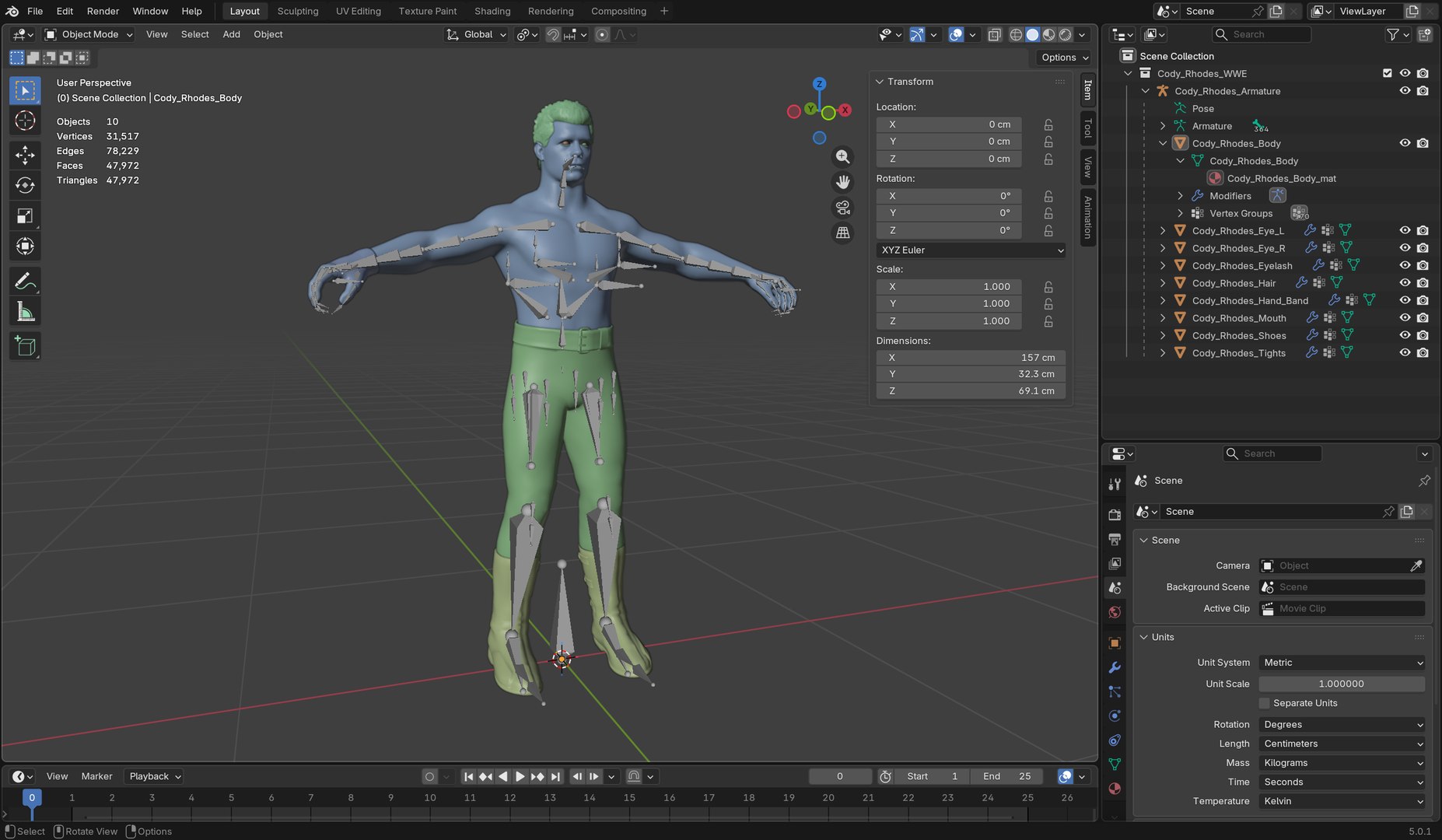Open the Tool sidebar tab
This screenshot has width=1442, height=840.
point(1087,128)
